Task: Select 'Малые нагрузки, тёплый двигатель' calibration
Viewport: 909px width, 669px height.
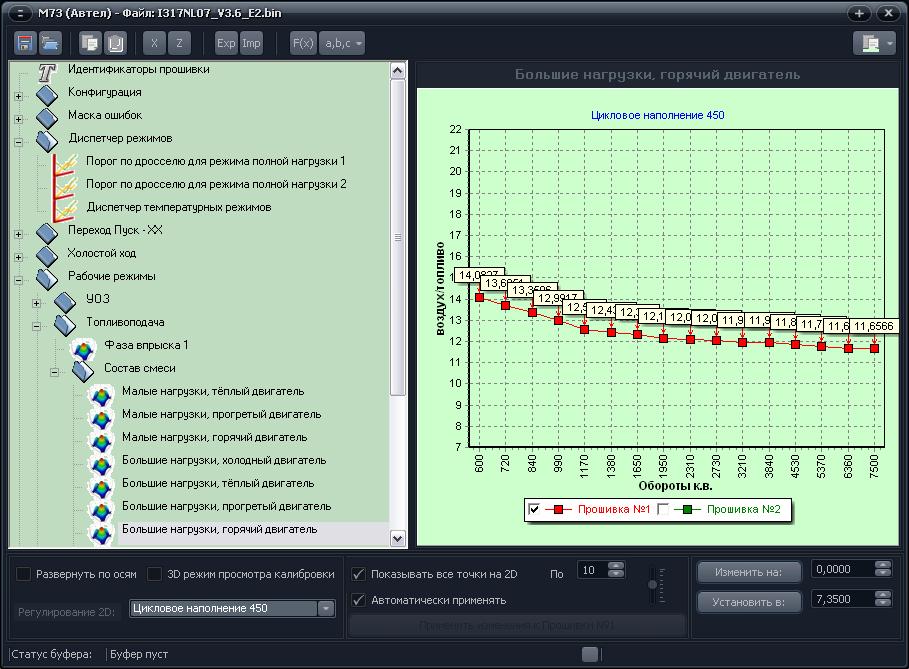Action: 212,391
